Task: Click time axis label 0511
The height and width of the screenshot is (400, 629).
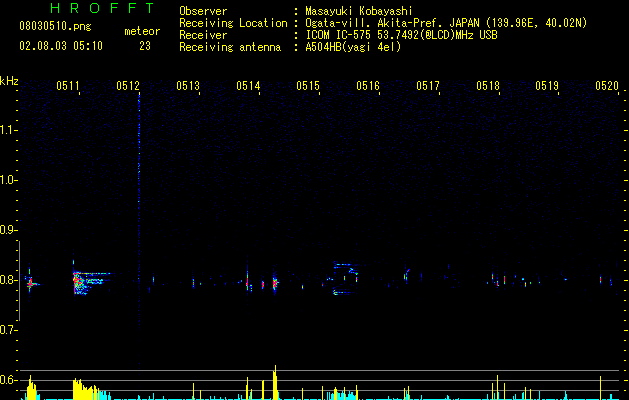Action: click(68, 86)
